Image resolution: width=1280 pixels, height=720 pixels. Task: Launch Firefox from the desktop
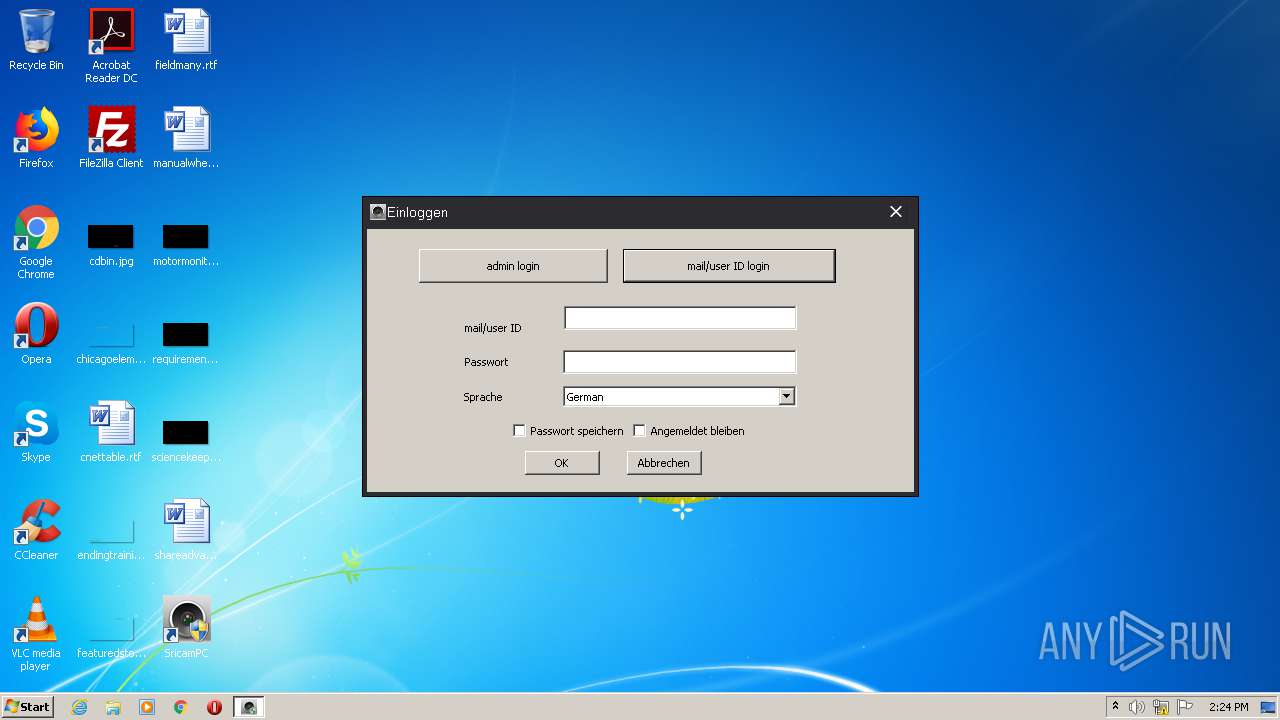(36, 138)
